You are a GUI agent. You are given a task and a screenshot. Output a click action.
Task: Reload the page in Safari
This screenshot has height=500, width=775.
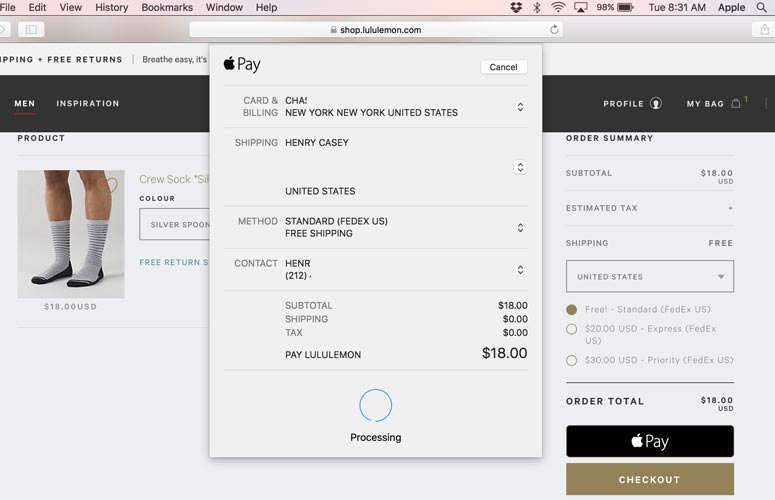[x=555, y=30]
